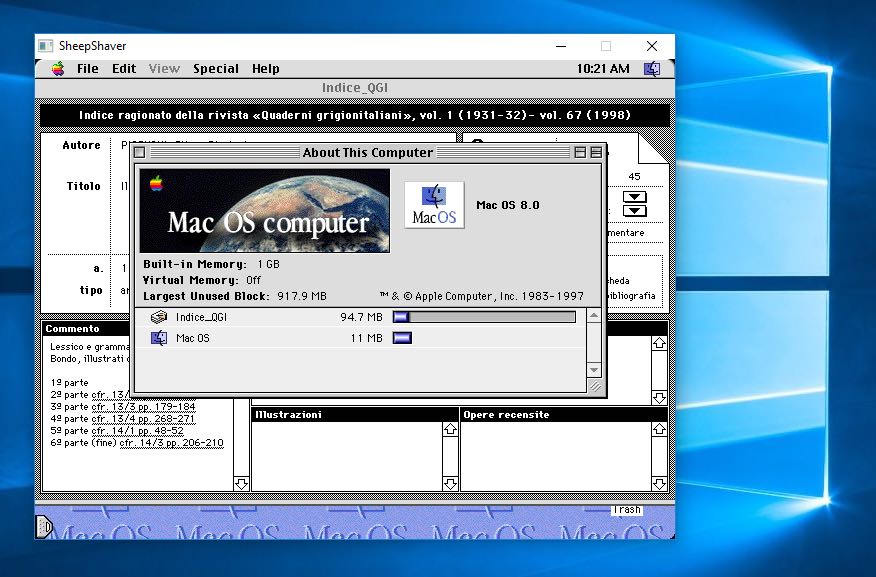
Task: Click the SheepShaver title bar icon
Action: pos(45,46)
